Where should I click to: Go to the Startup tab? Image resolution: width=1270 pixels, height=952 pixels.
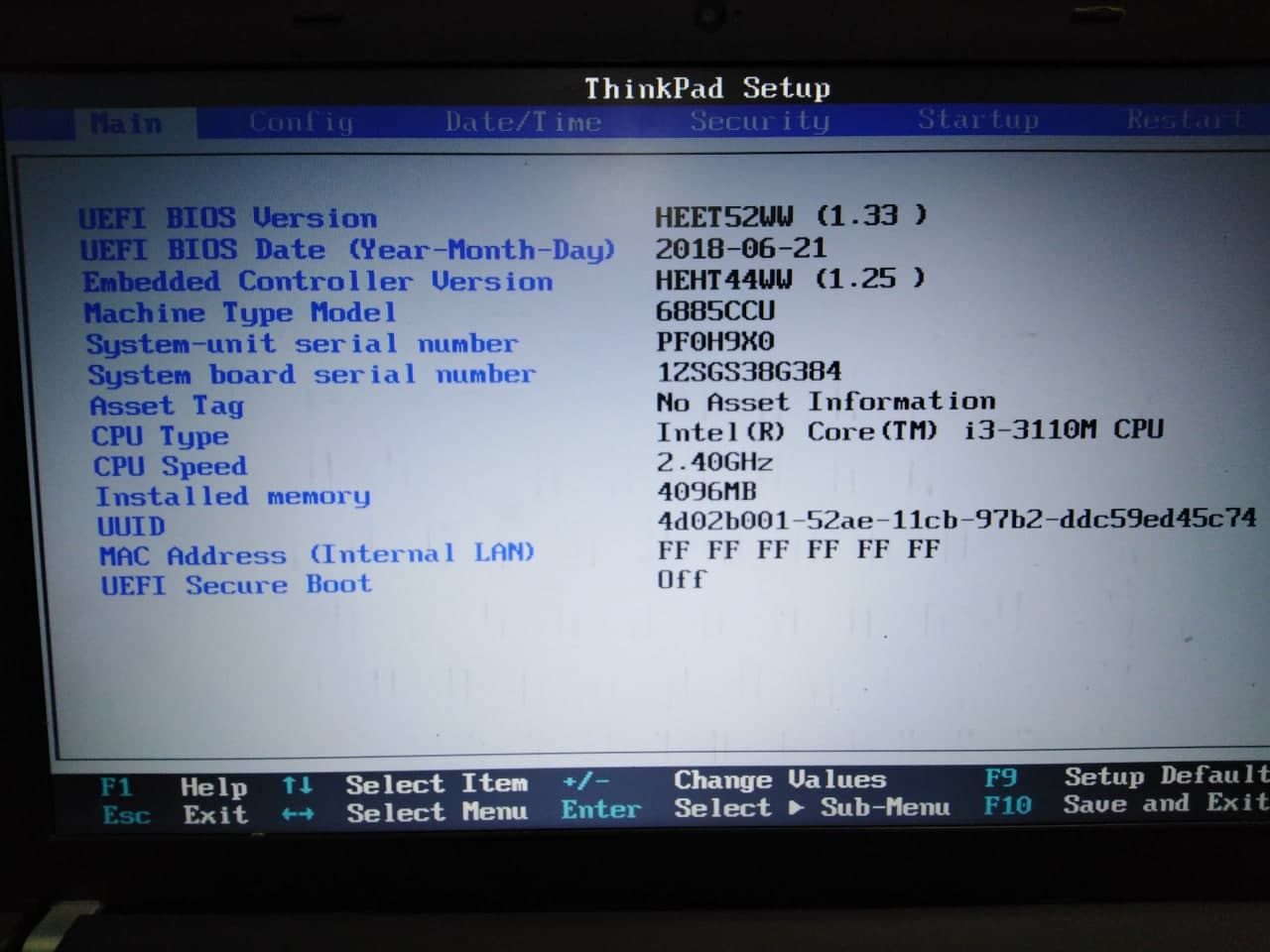coord(977,120)
